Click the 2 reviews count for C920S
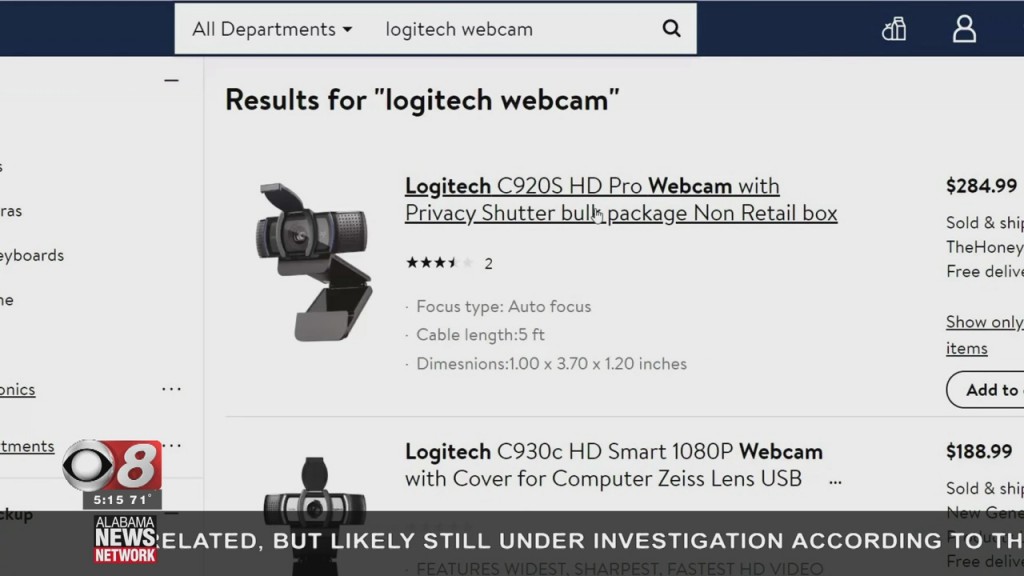Image resolution: width=1024 pixels, height=576 pixels. 488,264
